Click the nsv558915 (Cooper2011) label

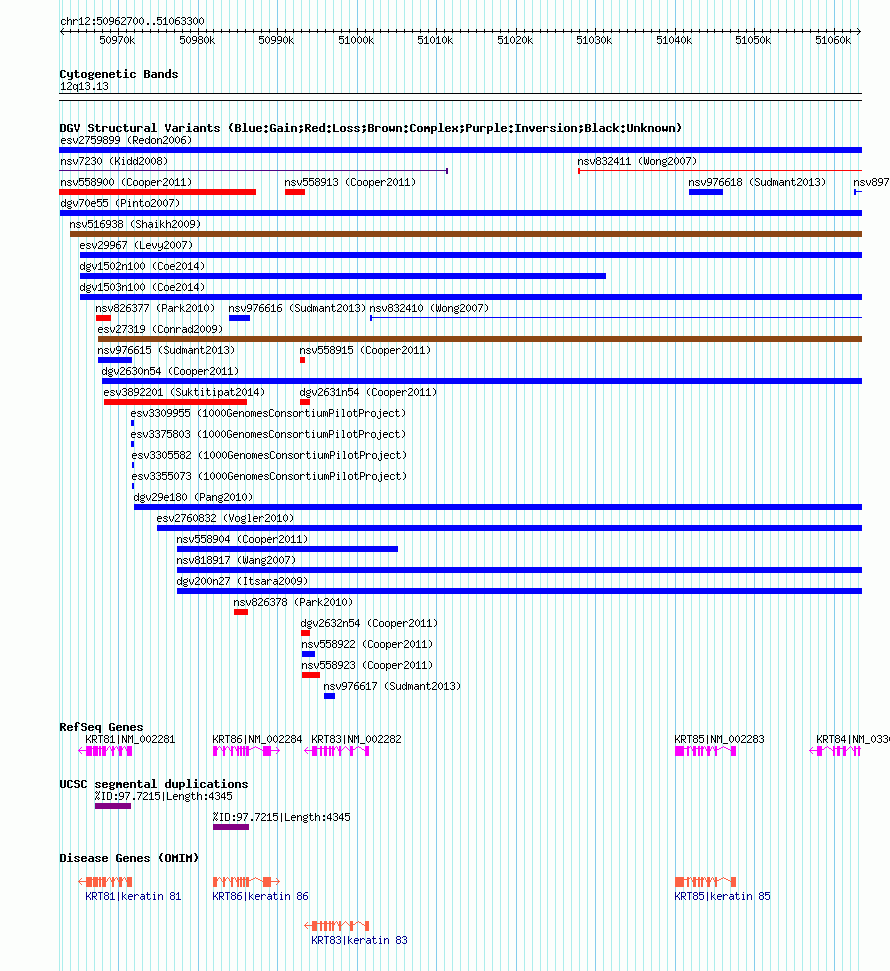pos(365,350)
